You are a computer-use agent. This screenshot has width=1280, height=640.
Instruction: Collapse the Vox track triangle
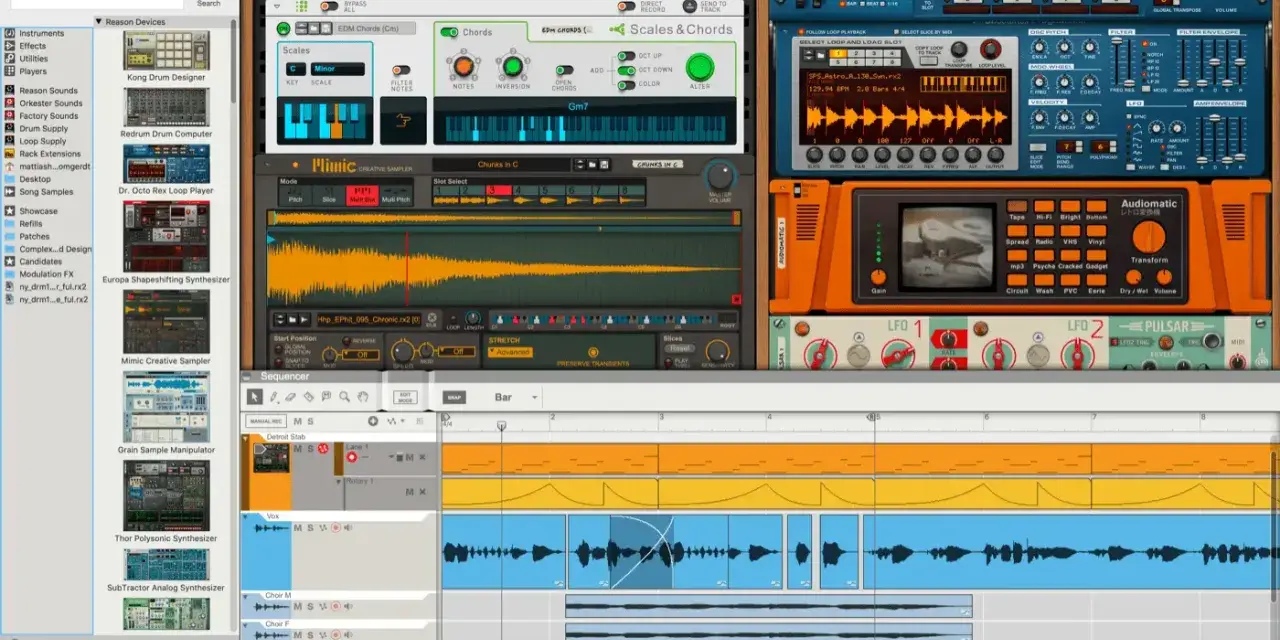click(246, 516)
